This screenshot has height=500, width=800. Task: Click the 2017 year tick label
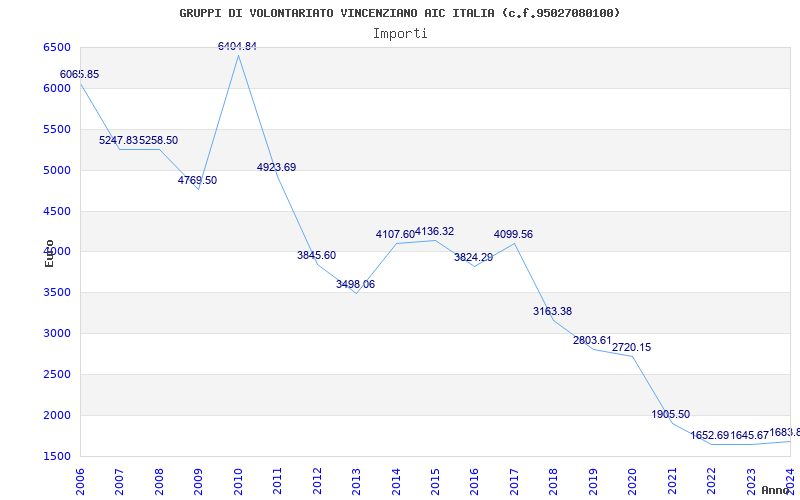pos(514,482)
